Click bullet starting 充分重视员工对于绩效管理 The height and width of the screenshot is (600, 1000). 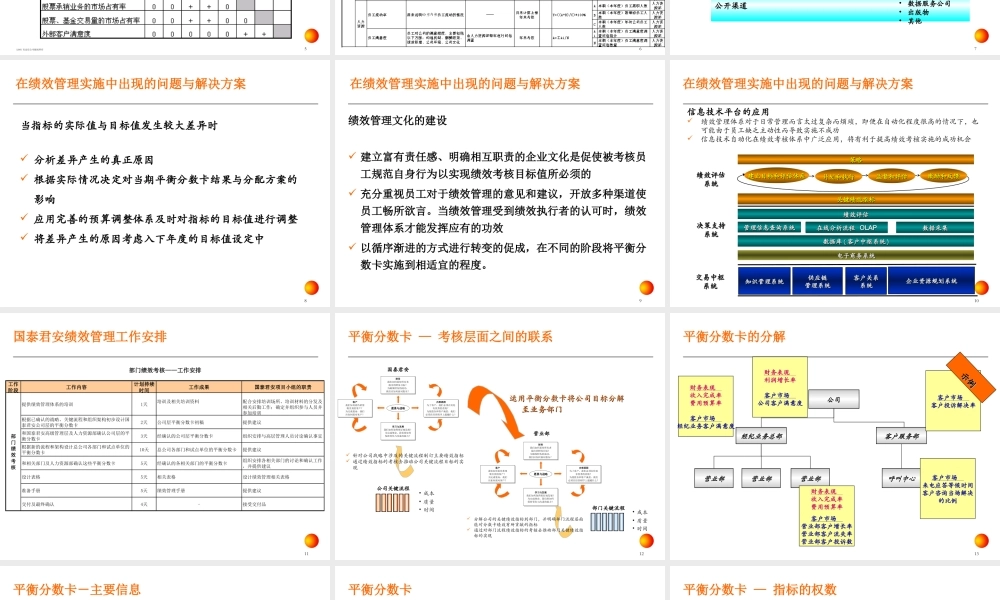click(503, 210)
